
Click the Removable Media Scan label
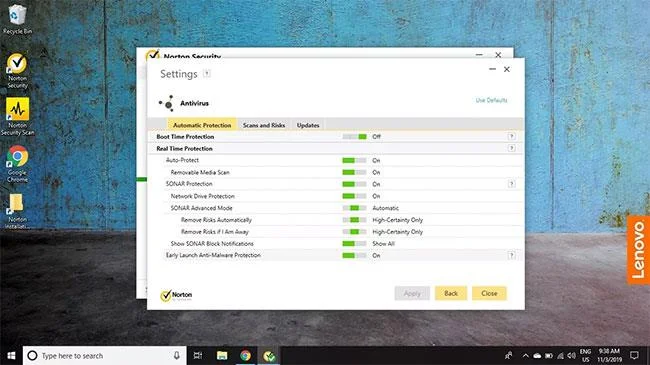click(x=200, y=172)
